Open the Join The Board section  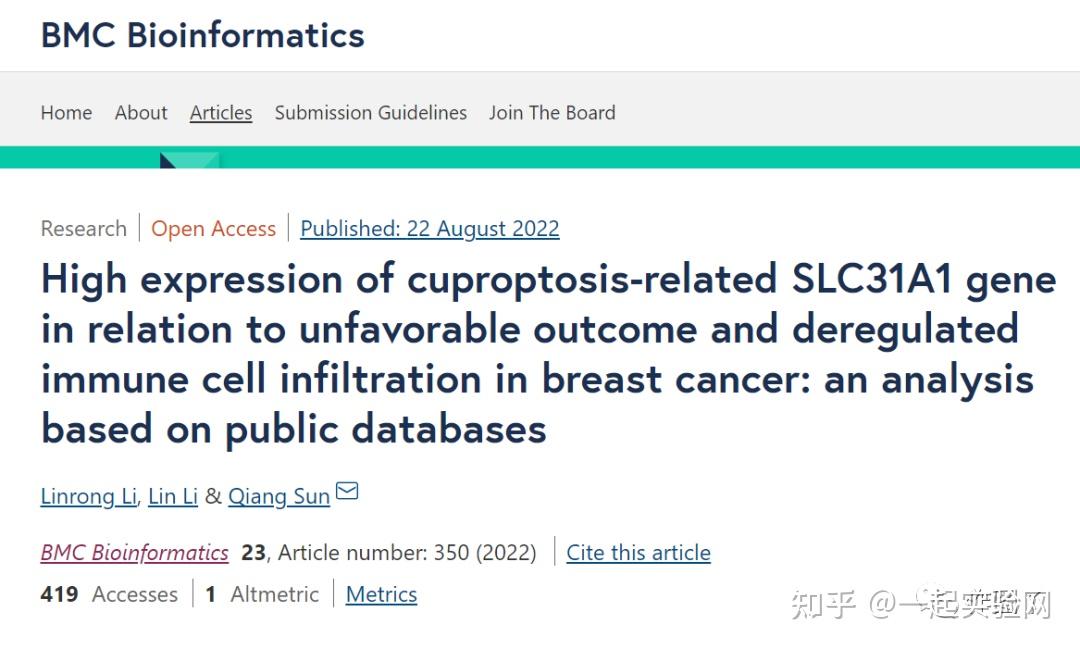click(552, 113)
